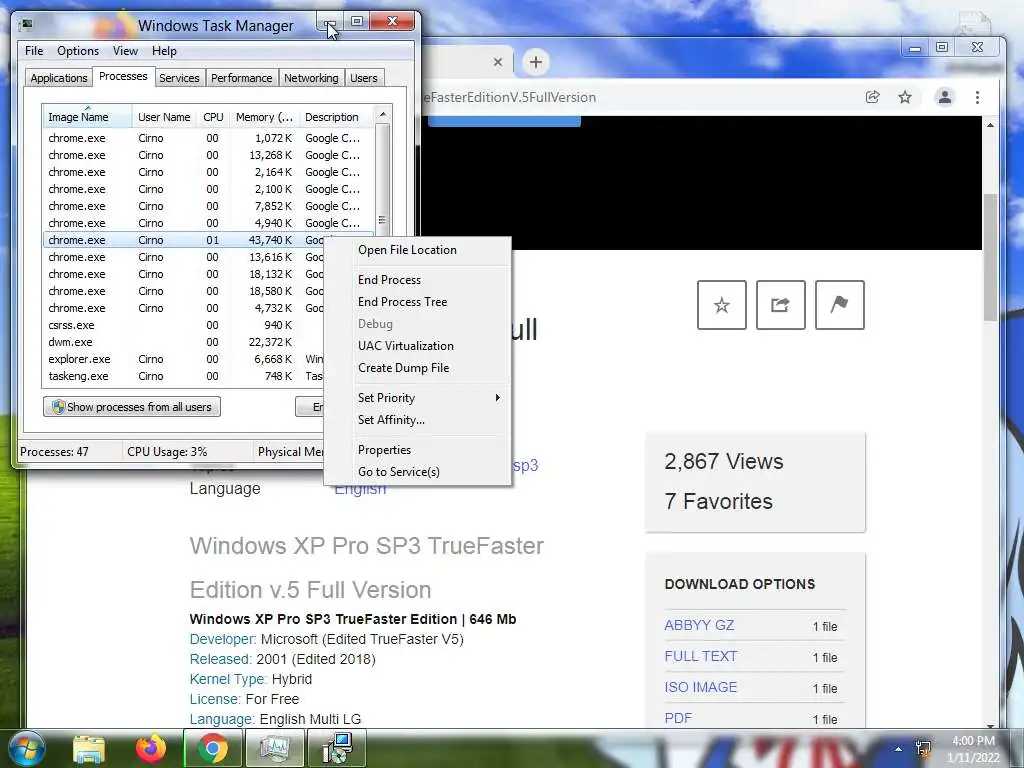Select the explorer.exe process row
The image size is (1024, 768).
coord(184,359)
